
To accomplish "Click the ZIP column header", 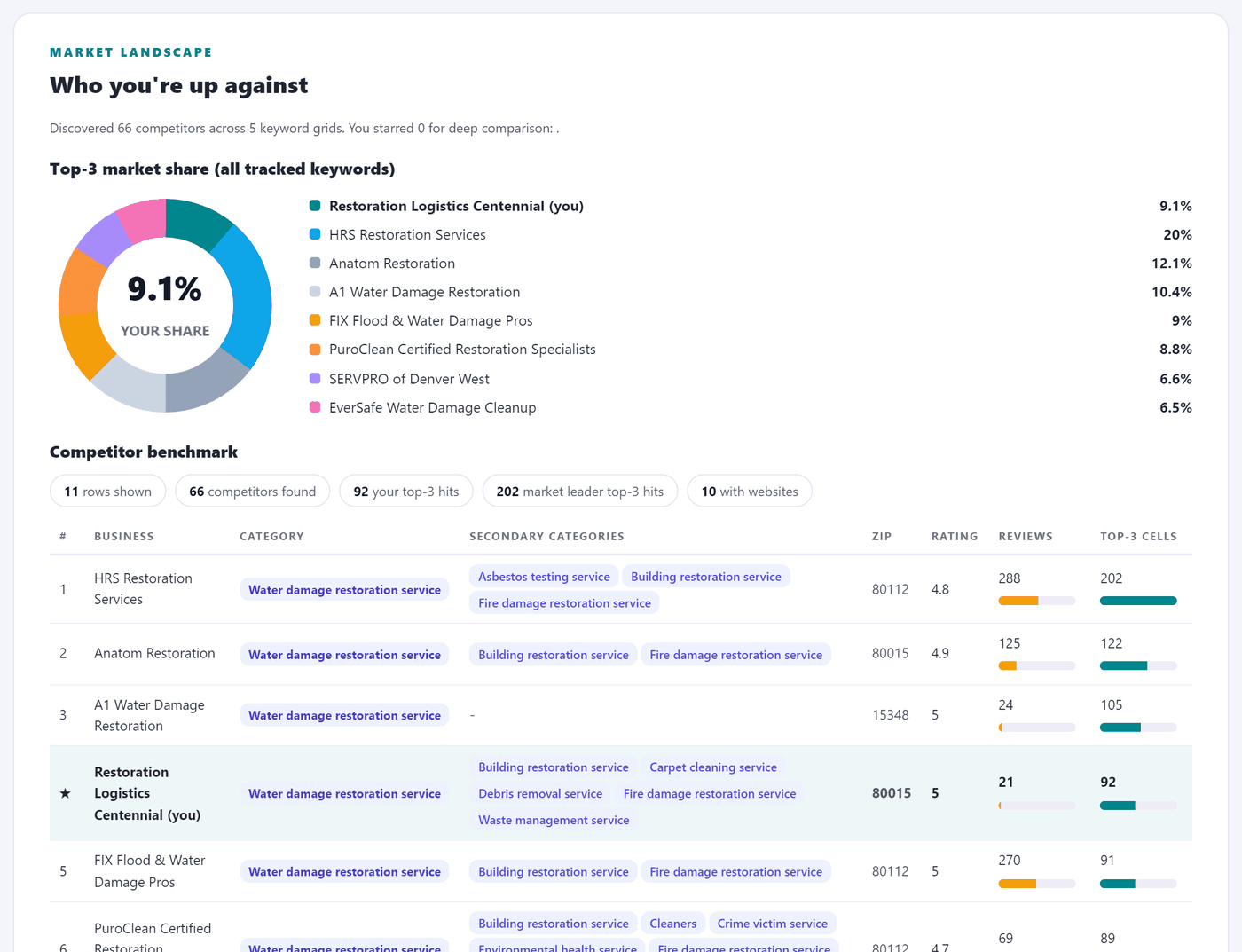I will (882, 536).
